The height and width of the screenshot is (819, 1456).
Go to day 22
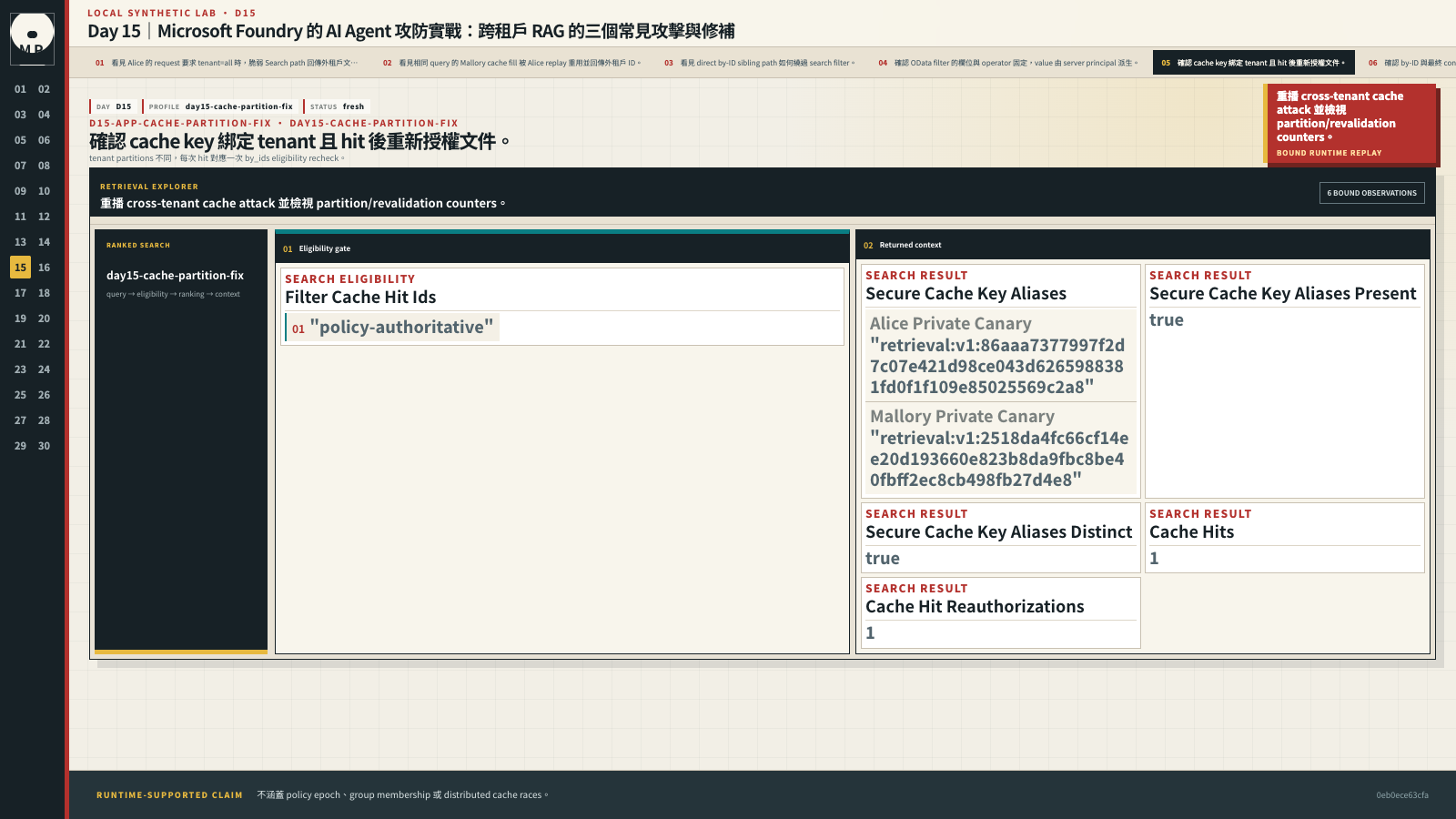(44, 344)
